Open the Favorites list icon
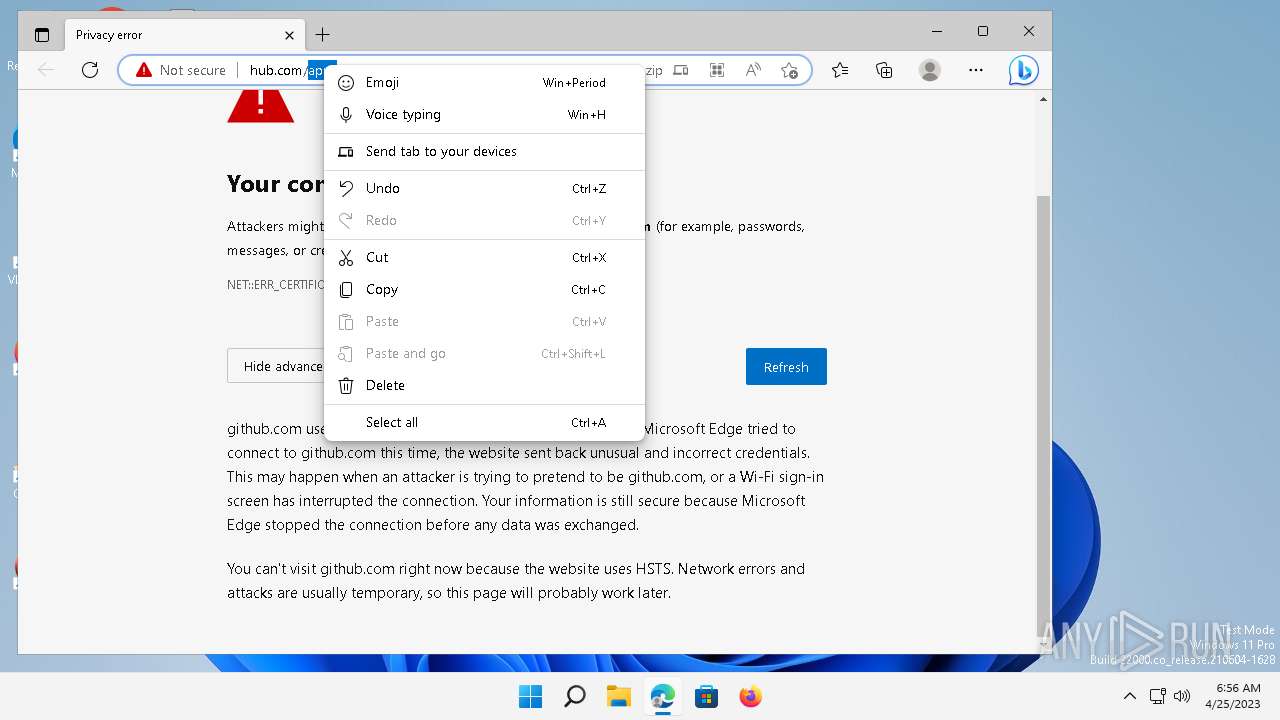Image resolution: width=1280 pixels, height=720 pixels. coord(840,70)
